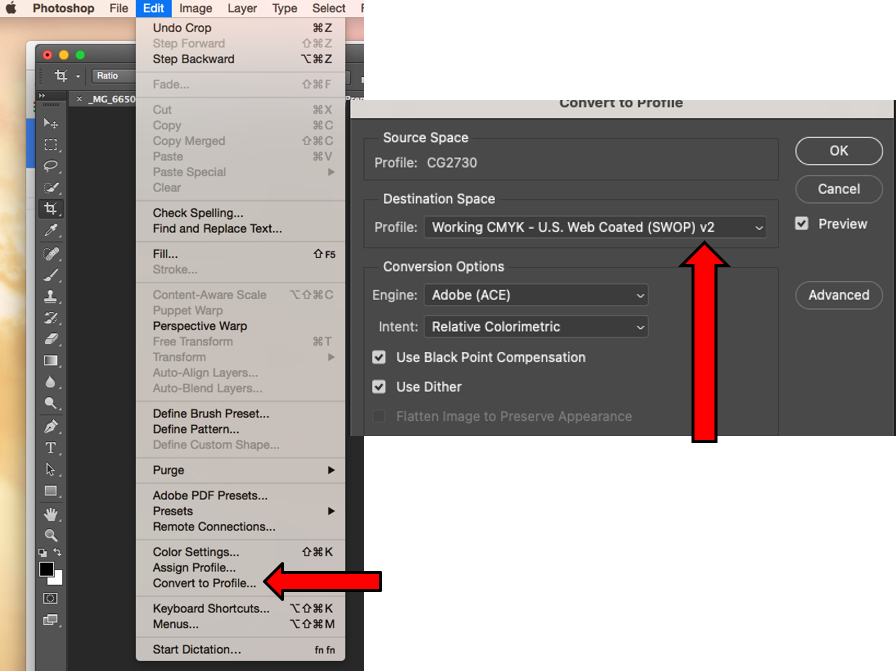896x671 pixels.
Task: Open the File menu
Action: coord(119,8)
